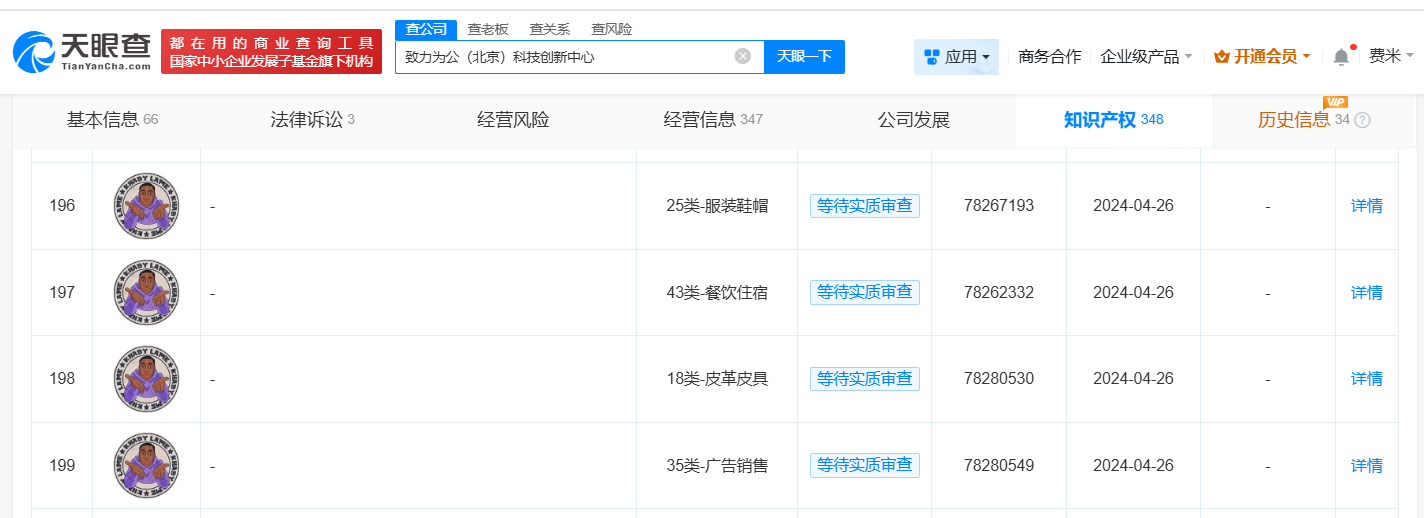This screenshot has height=518, width=1424.
Task: Expand the 企业级产品 dropdown
Action: click(1146, 57)
